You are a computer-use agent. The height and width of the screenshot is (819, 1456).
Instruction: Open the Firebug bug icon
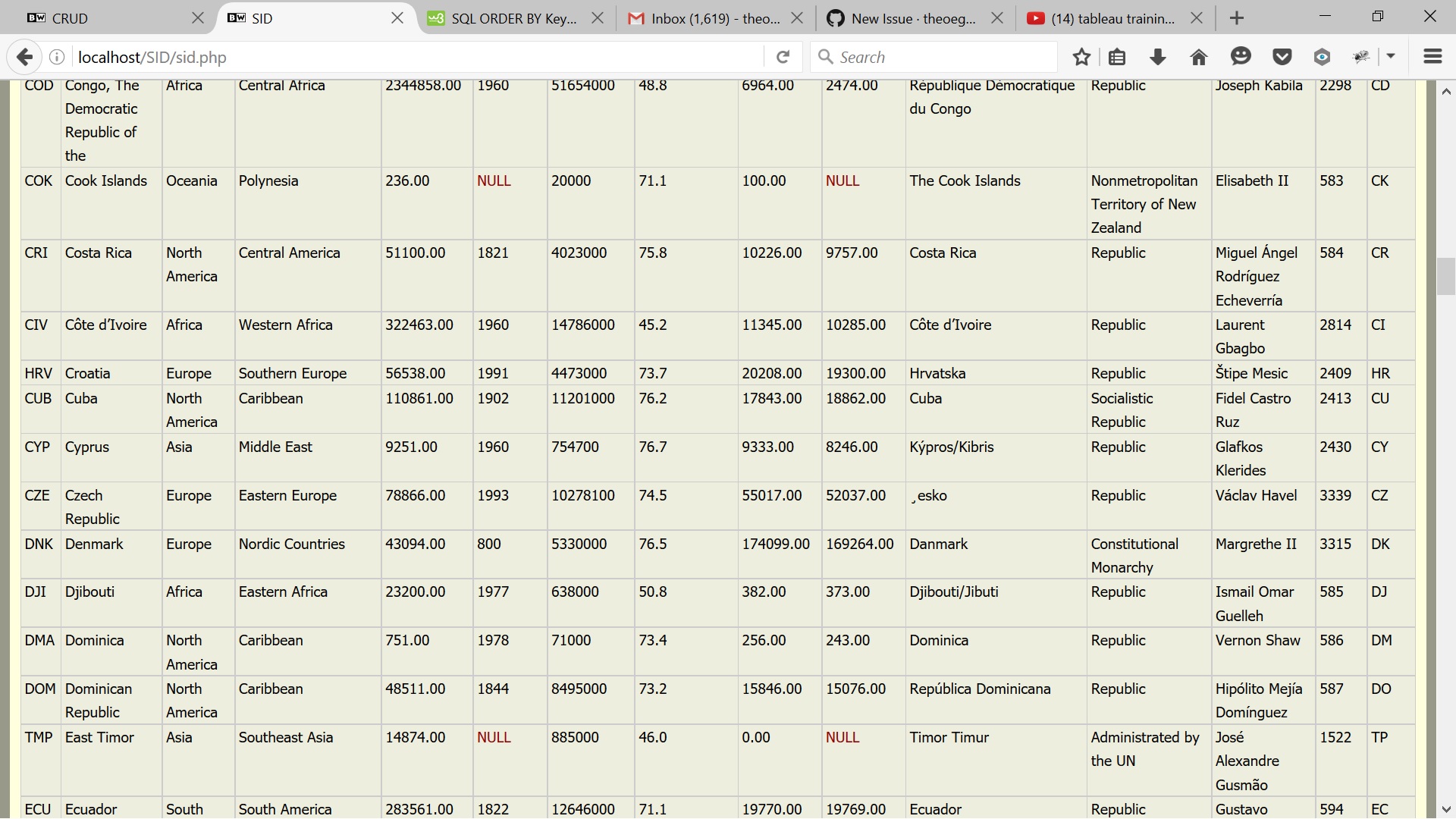(1362, 57)
